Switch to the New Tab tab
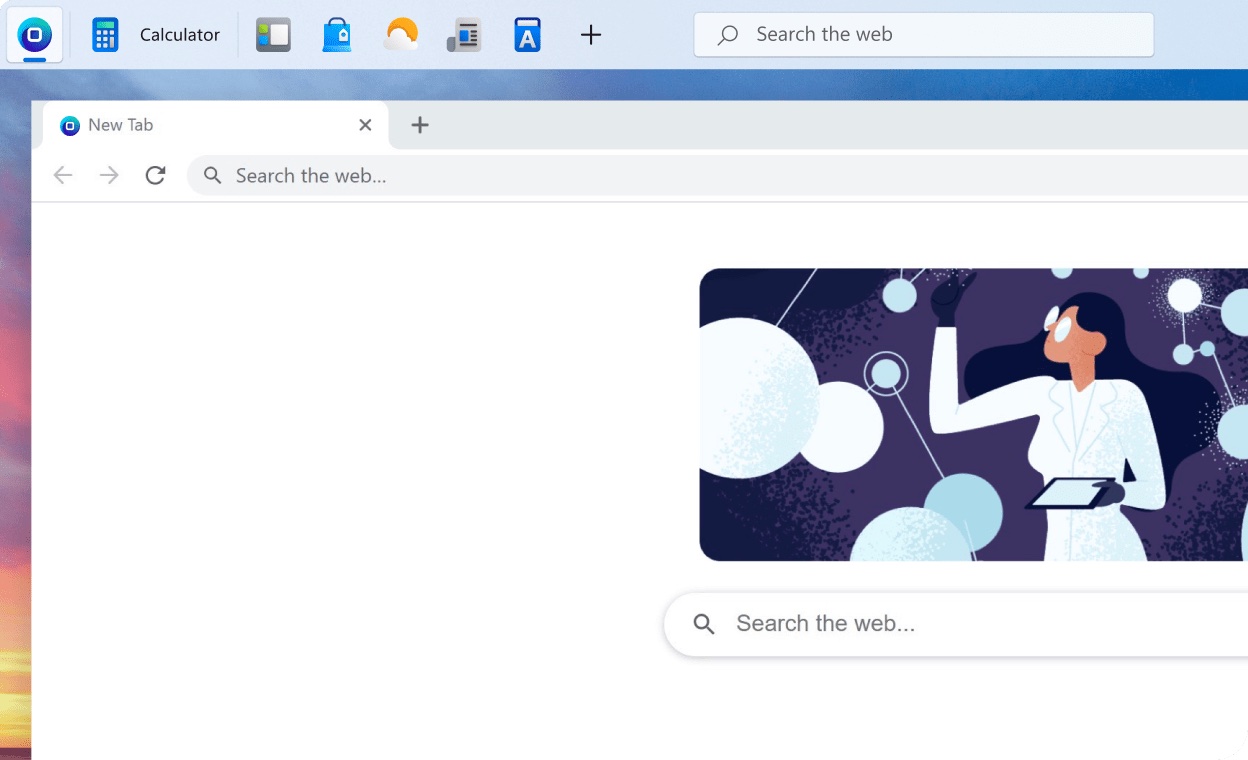The width and height of the screenshot is (1248, 760). (180, 125)
